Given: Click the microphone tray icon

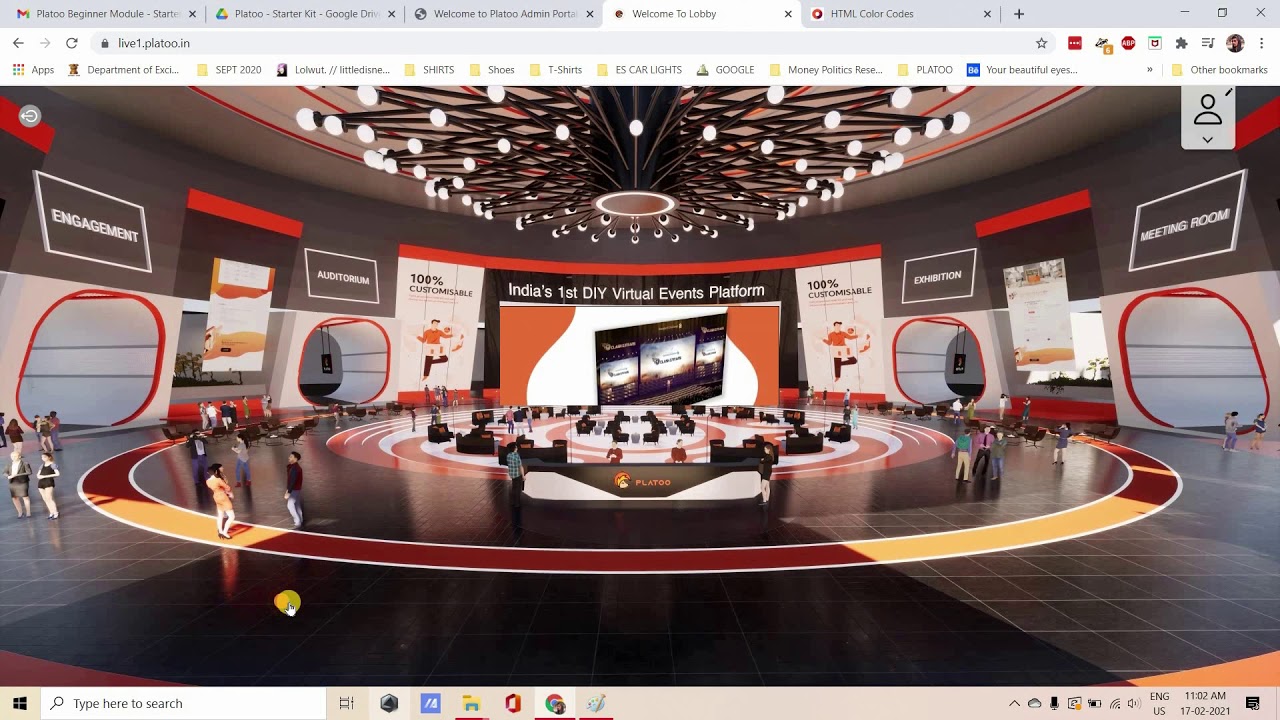Looking at the screenshot, I should coord(1054,703).
